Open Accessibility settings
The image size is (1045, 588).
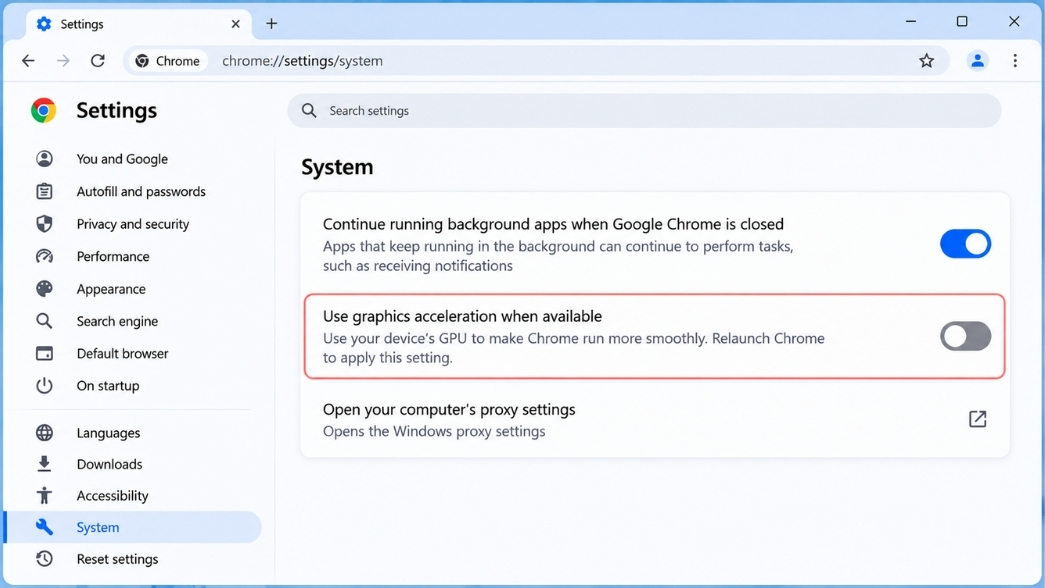tap(112, 495)
